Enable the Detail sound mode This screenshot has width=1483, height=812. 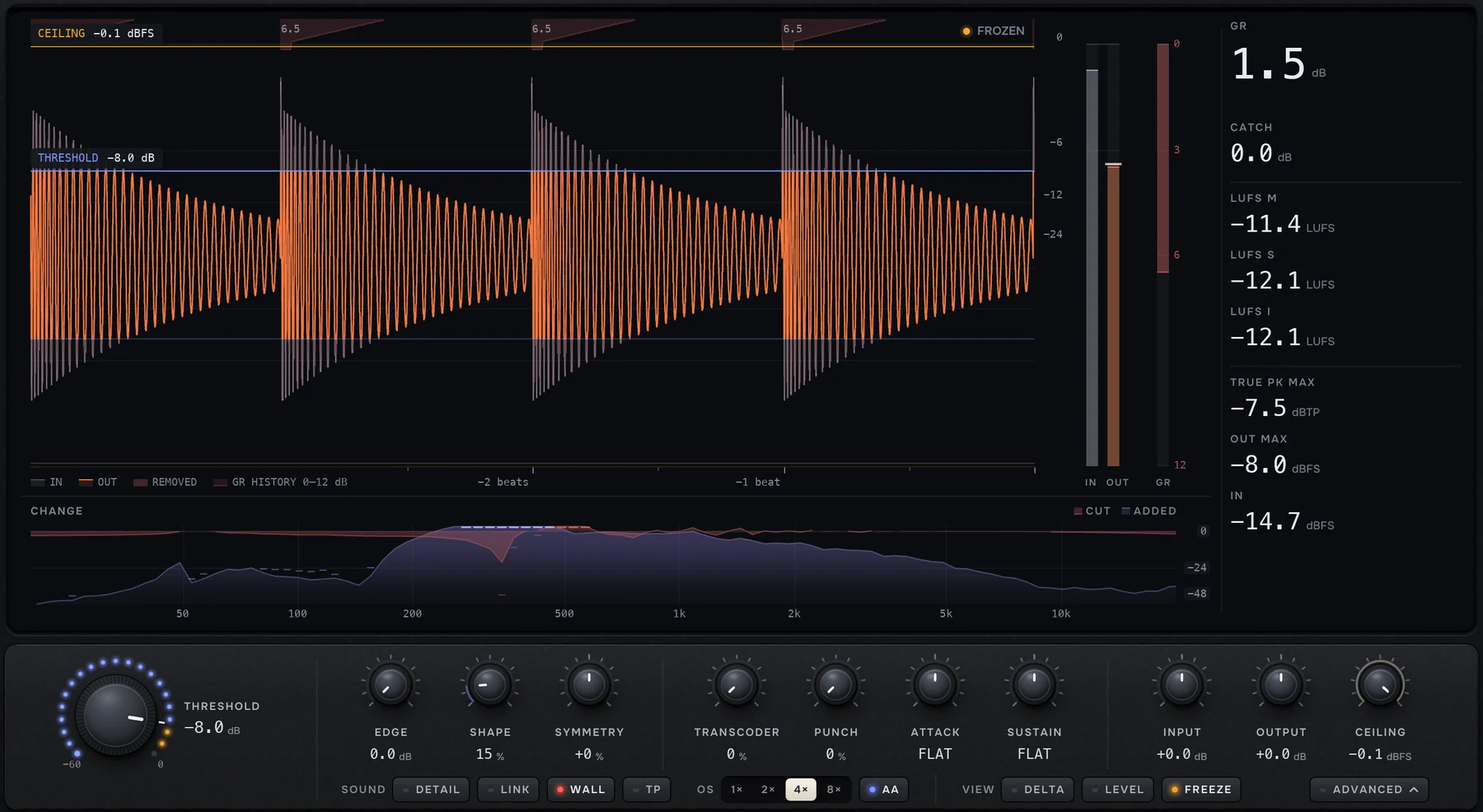[431, 790]
